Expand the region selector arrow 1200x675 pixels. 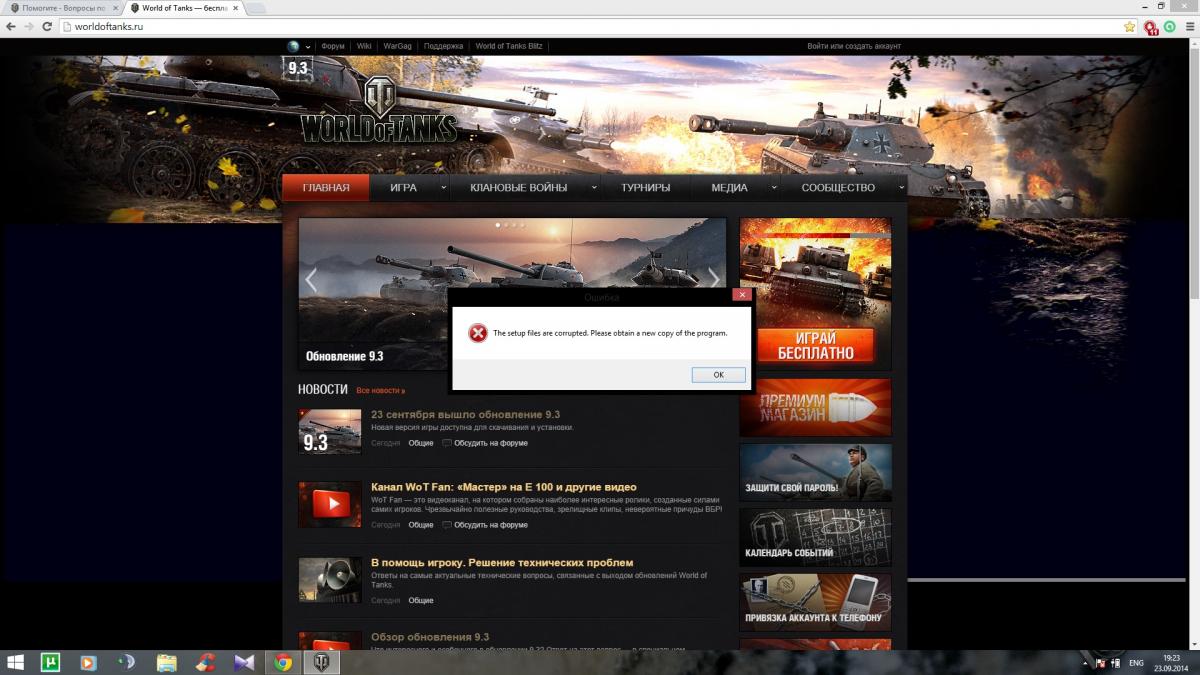(x=309, y=46)
